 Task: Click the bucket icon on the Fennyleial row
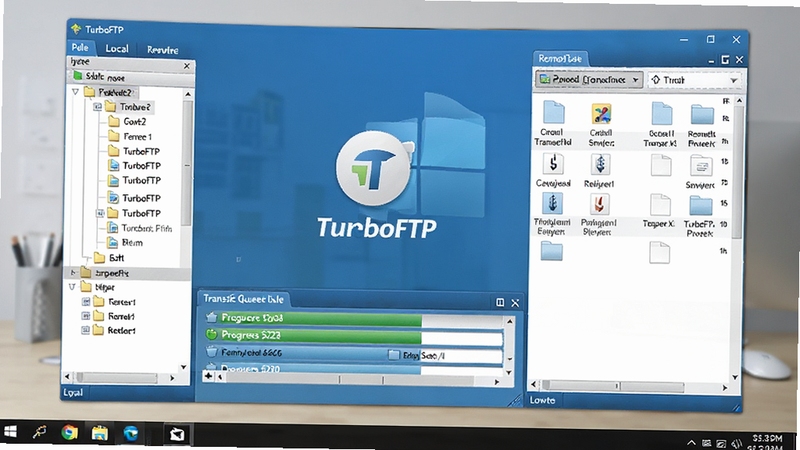pos(211,352)
